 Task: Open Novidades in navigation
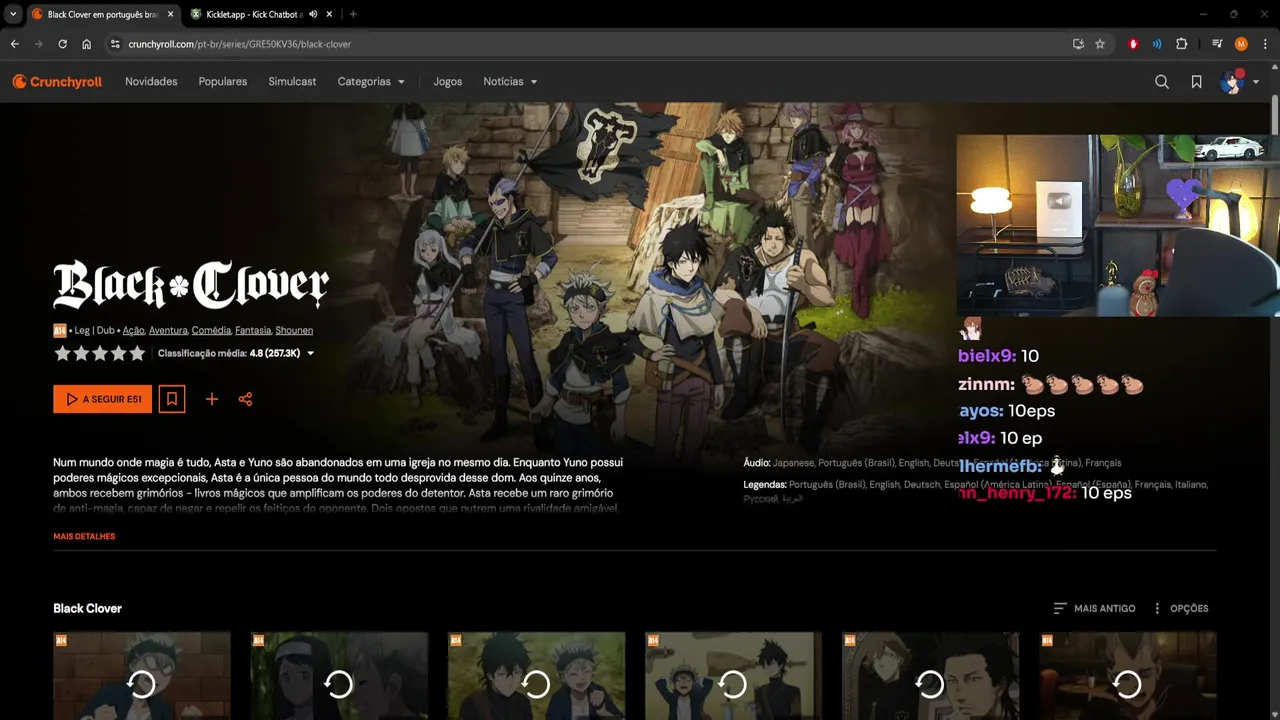click(151, 82)
